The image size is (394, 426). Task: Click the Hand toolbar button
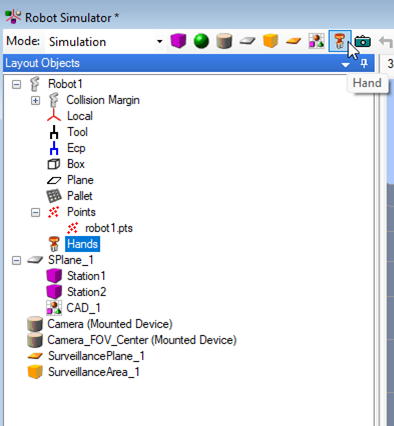[x=340, y=41]
